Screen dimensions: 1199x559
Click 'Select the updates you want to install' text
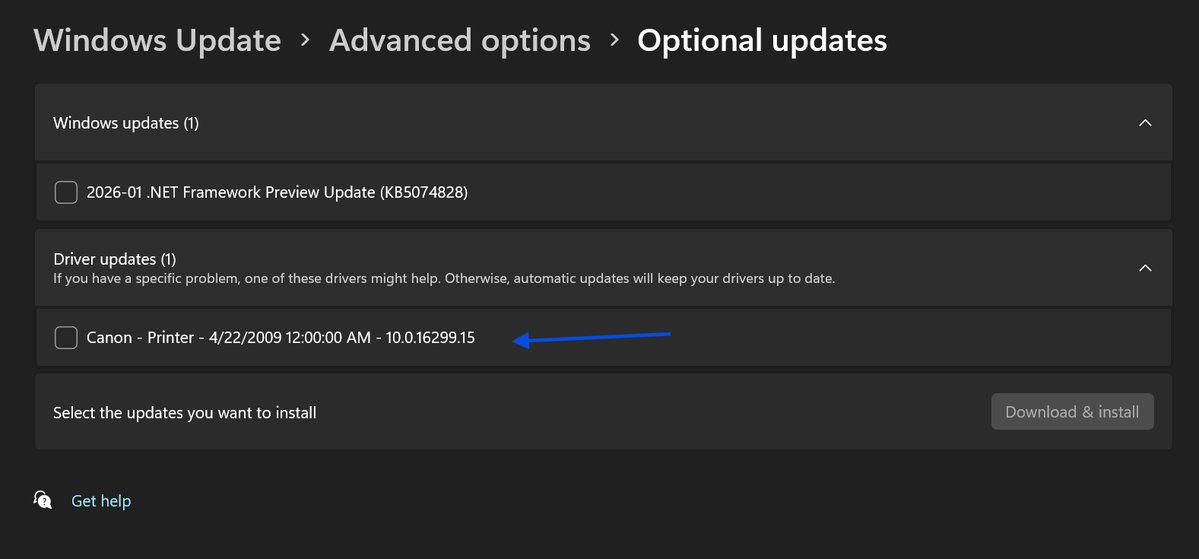pyautogui.click(x=184, y=413)
